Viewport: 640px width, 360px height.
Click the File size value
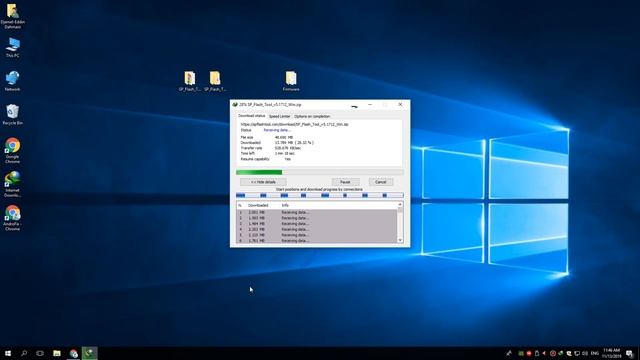tap(284, 138)
